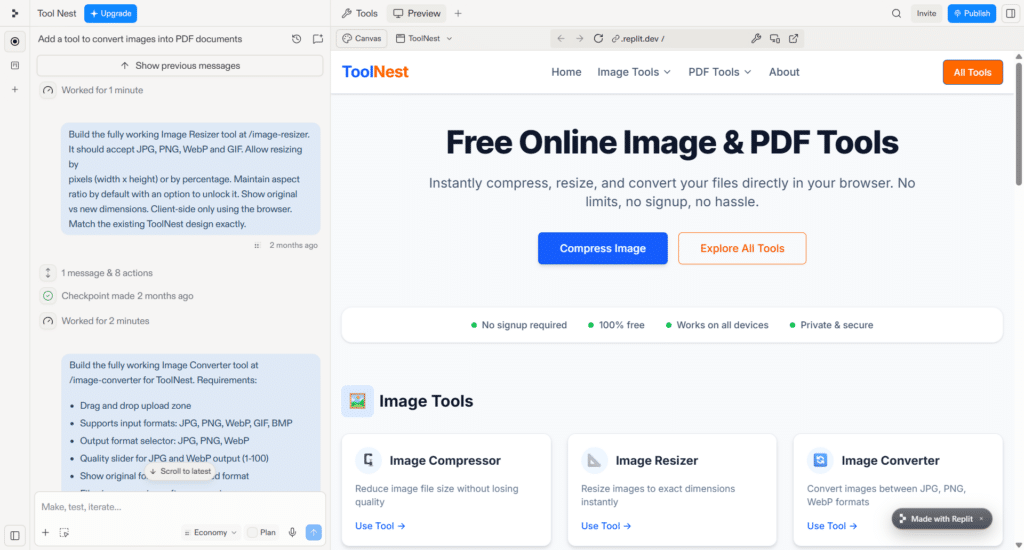Screen dimensions: 1024x550
Task: Switch to the Preview tab
Action: (417, 13)
